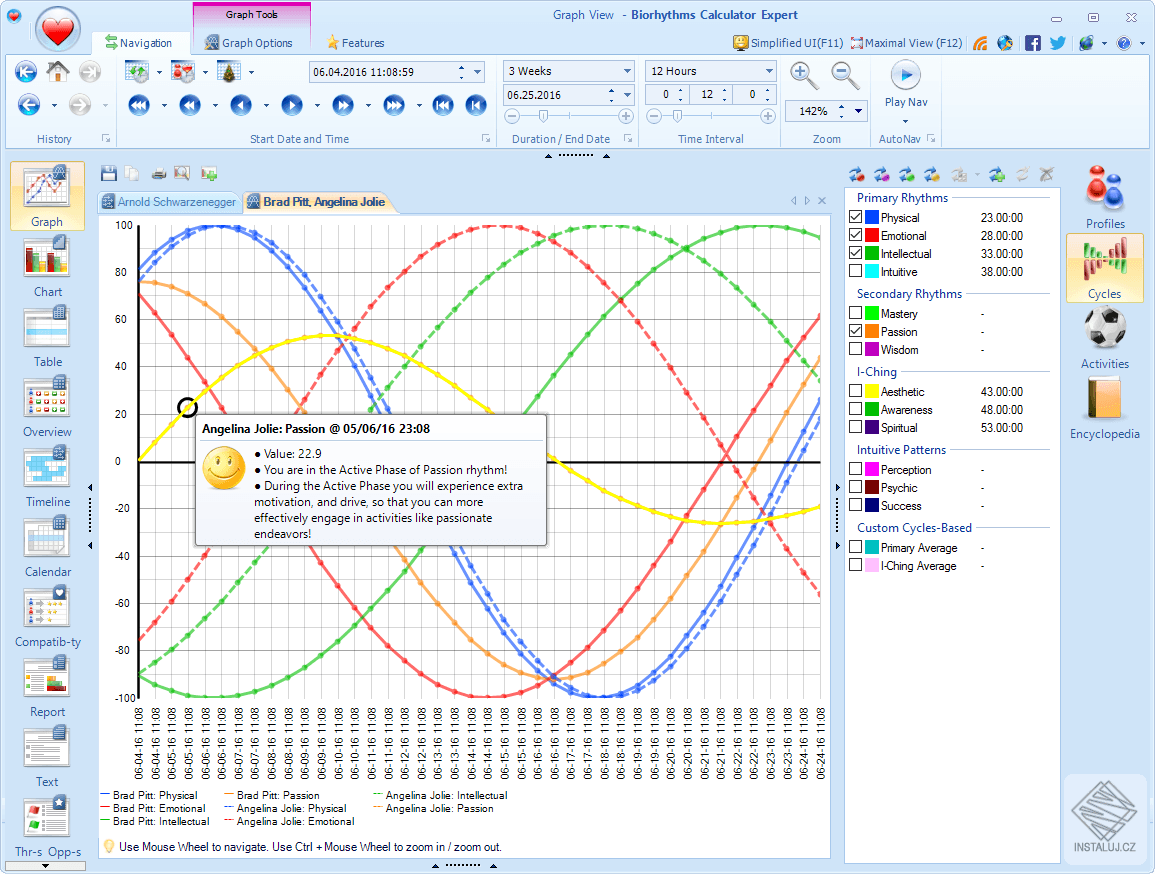This screenshot has height=874, width=1155.
Task: Uncheck the Physical rhythm checkbox
Action: click(x=855, y=217)
